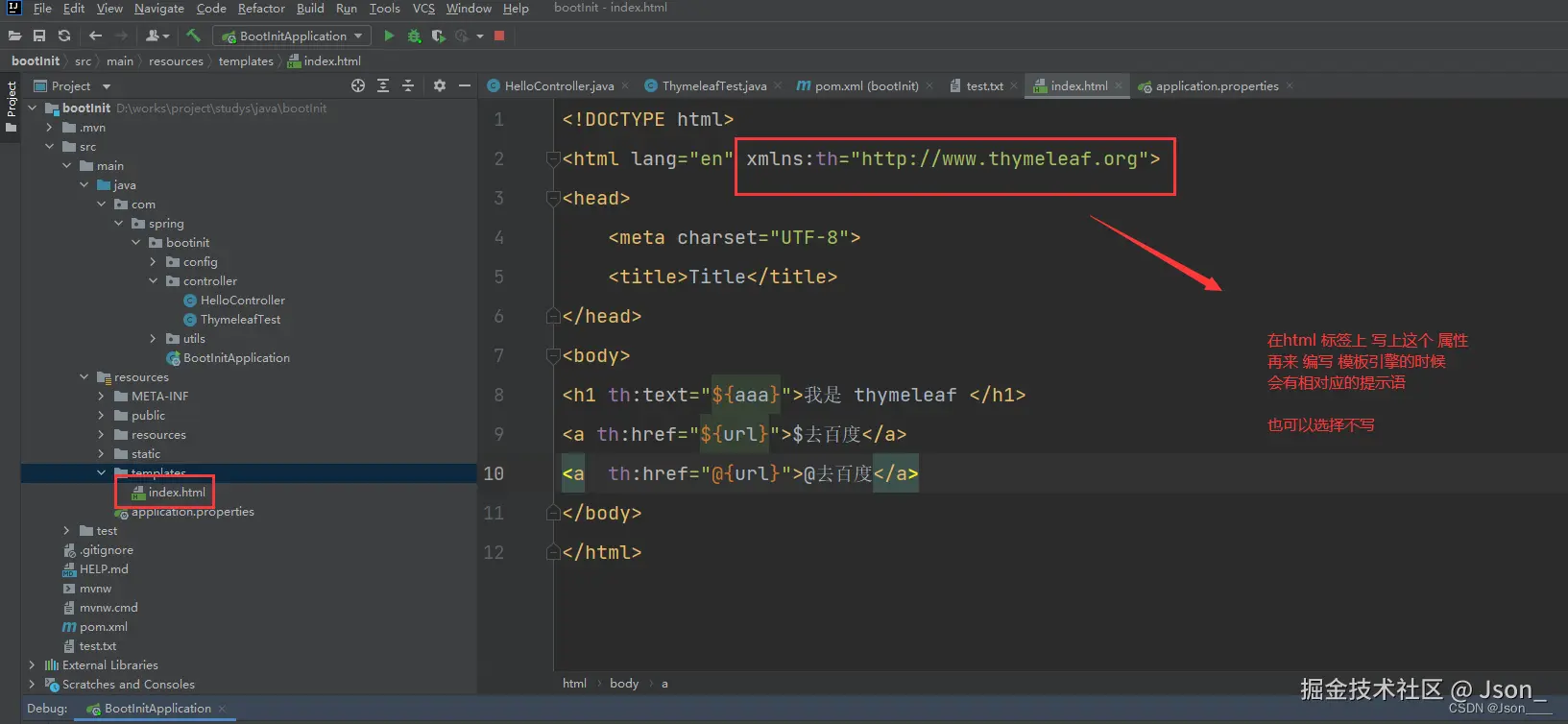Screen dimensions: 1568x724
Task: Expand the static folder
Action: click(x=102, y=454)
